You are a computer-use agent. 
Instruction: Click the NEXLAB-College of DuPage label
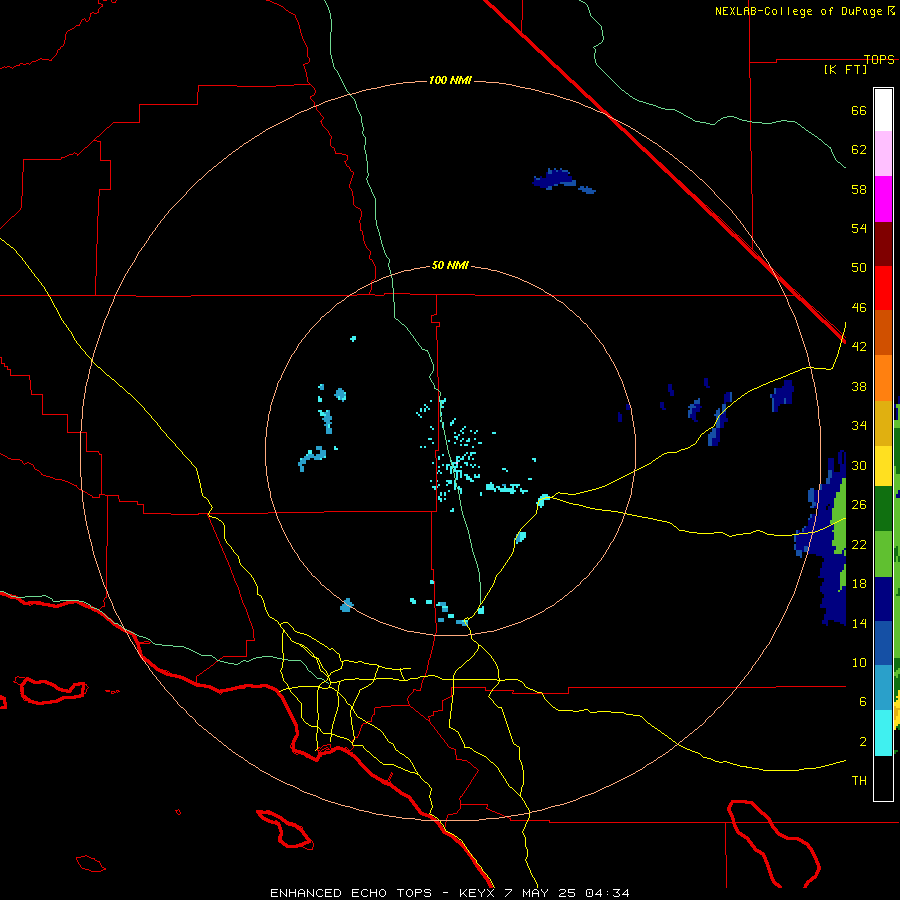pos(804,11)
